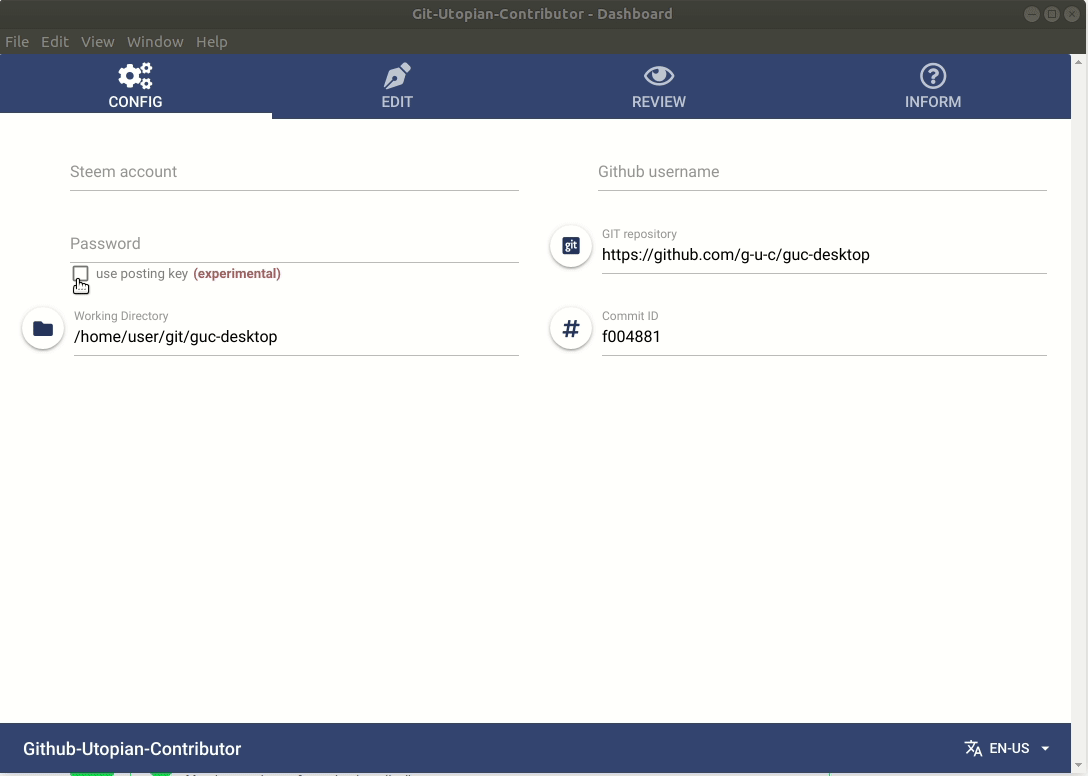Click the (experimental) label text

(237, 273)
